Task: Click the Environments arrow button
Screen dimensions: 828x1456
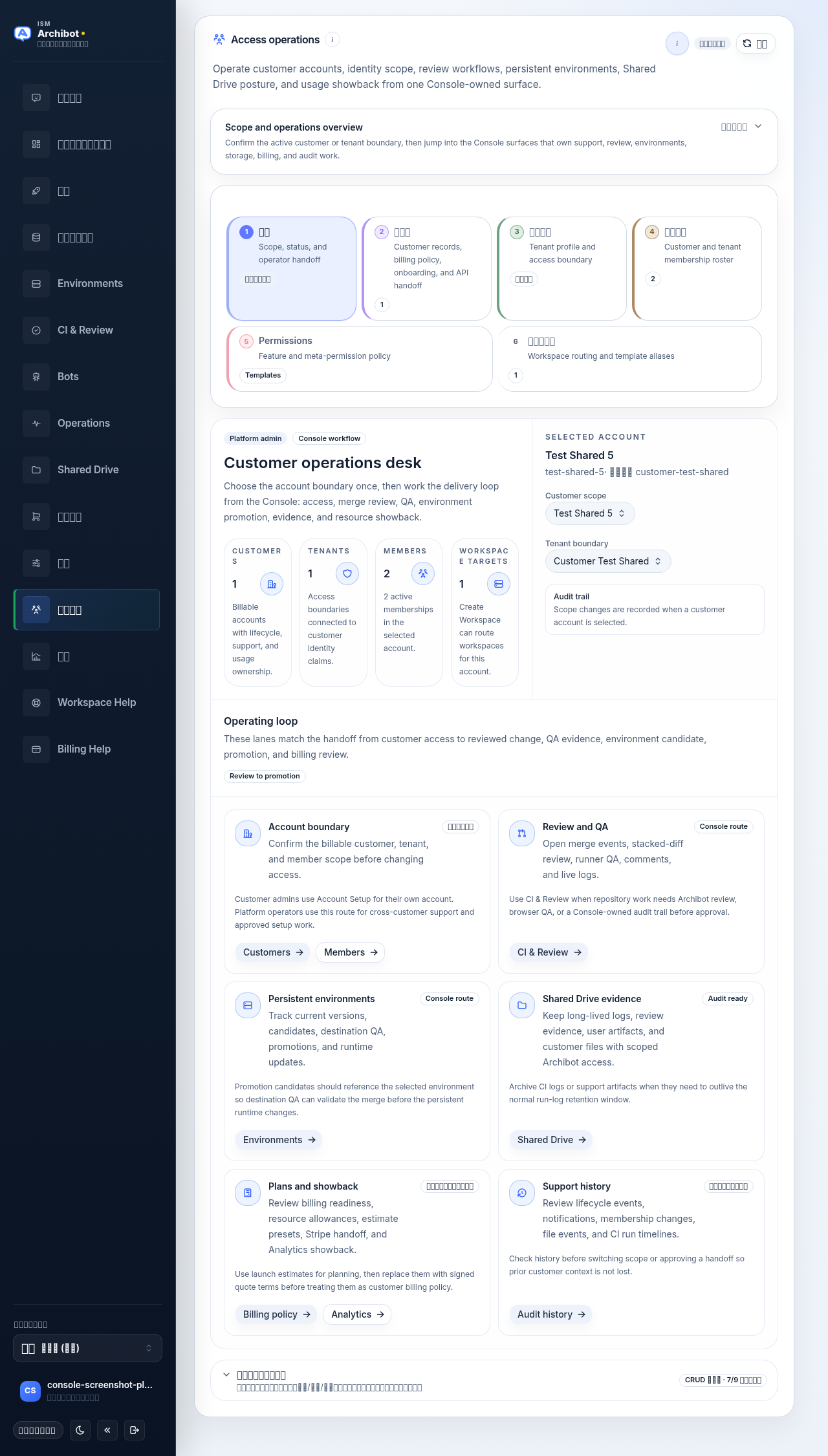Action: click(x=279, y=1140)
